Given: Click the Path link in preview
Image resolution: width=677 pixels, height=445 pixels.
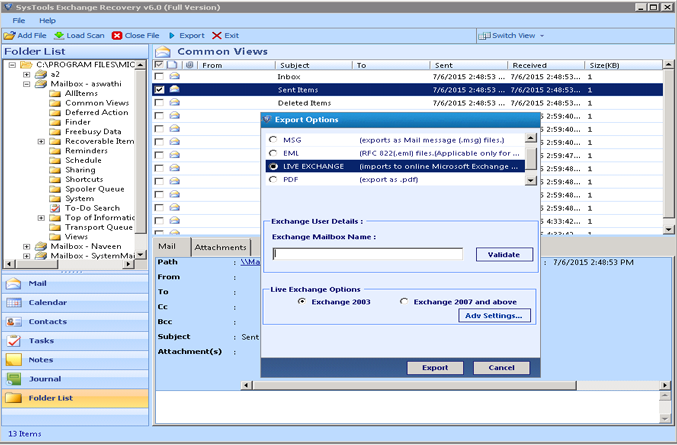Looking at the screenshot, I should 250,262.
